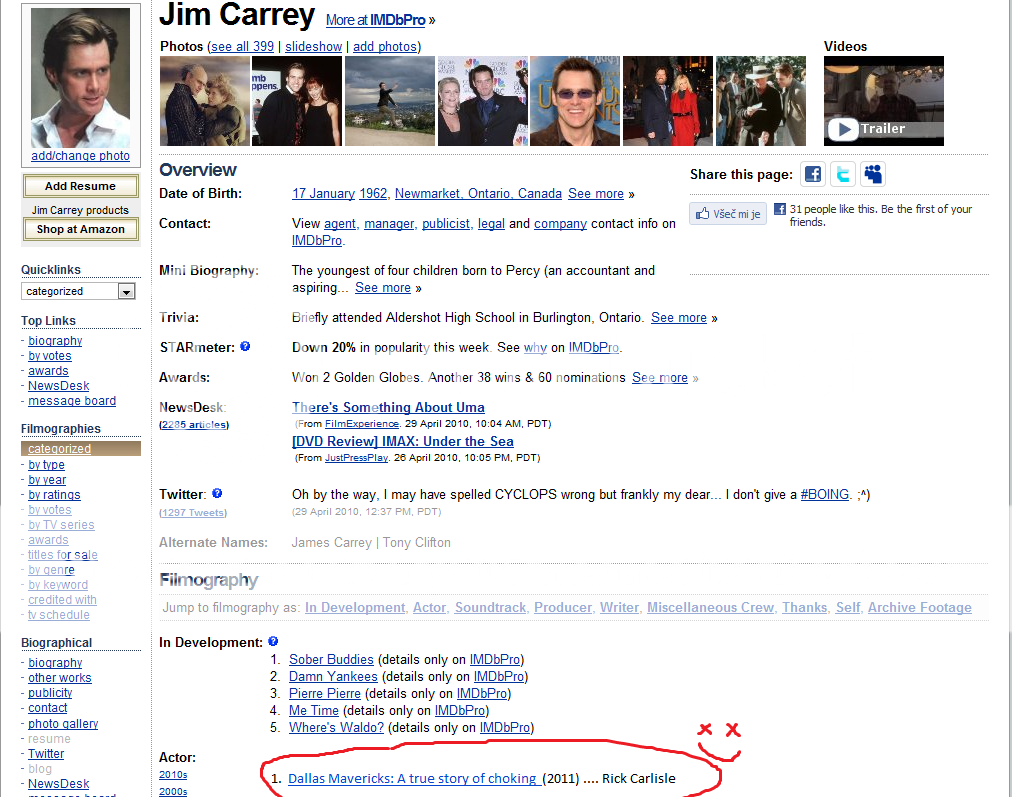Share page via Facebook icon
Viewport: 1012px width, 797px height.
(813, 174)
